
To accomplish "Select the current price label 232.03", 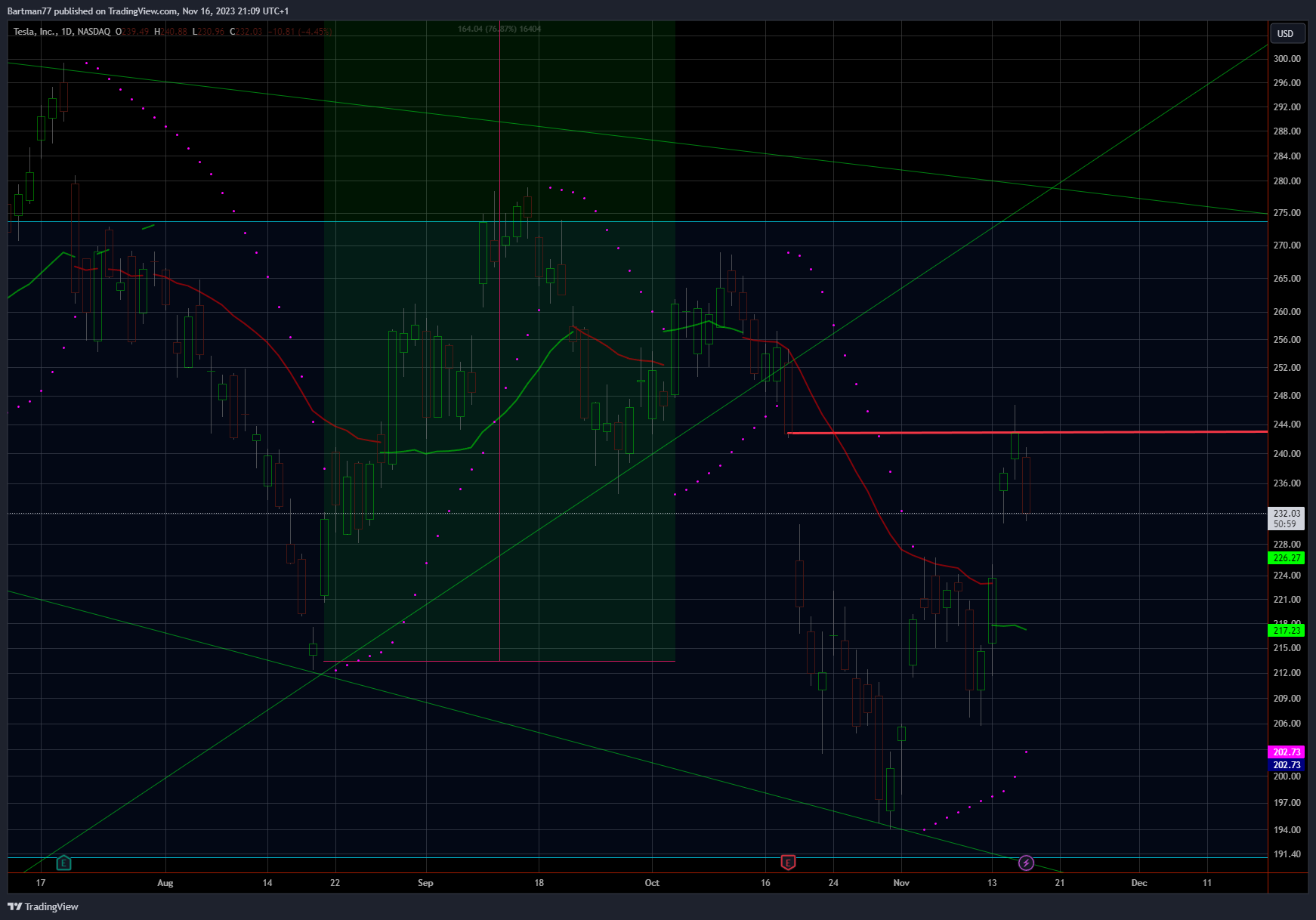I will pos(1287,514).
